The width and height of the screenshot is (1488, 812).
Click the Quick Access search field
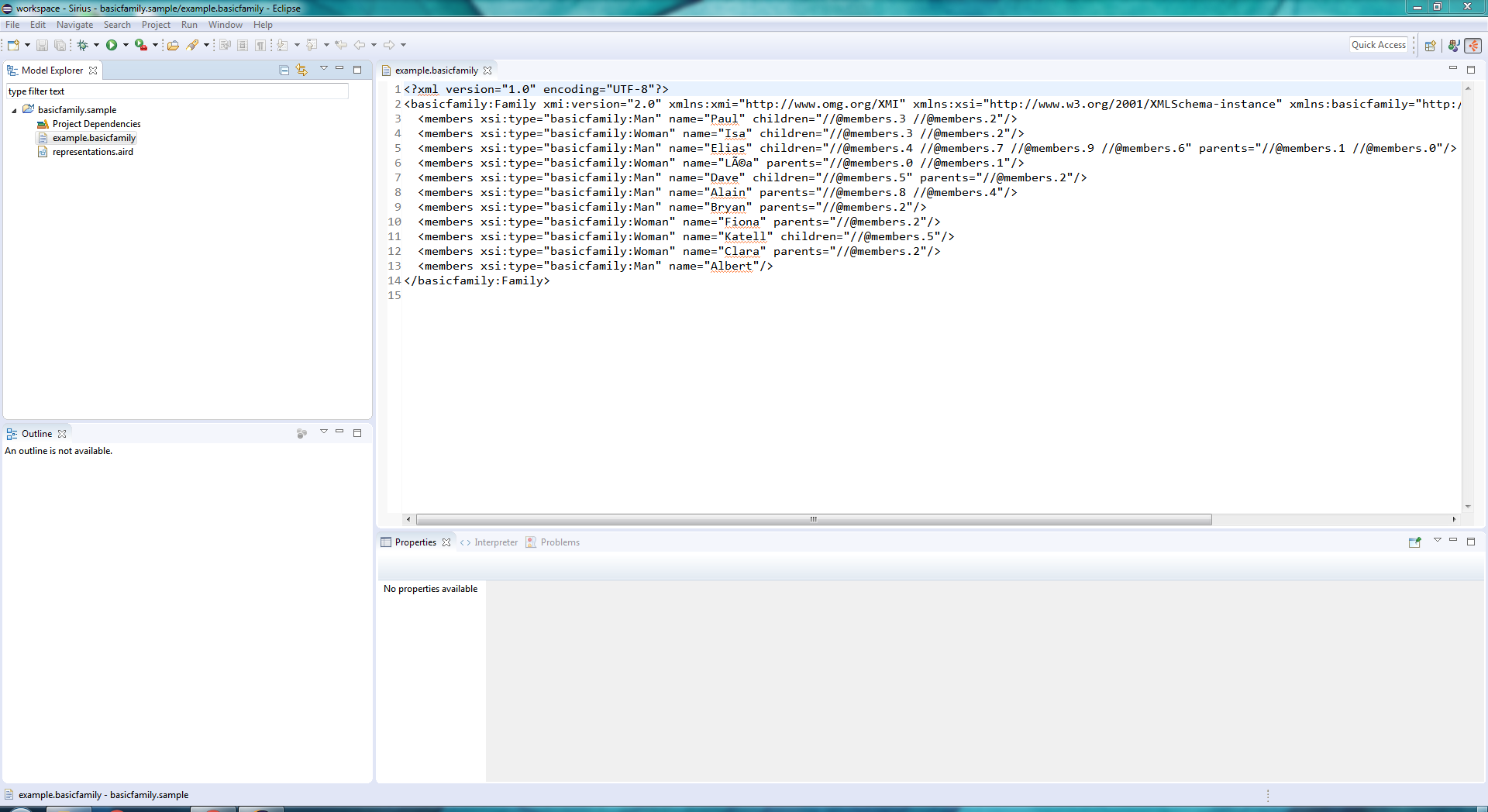click(1378, 45)
